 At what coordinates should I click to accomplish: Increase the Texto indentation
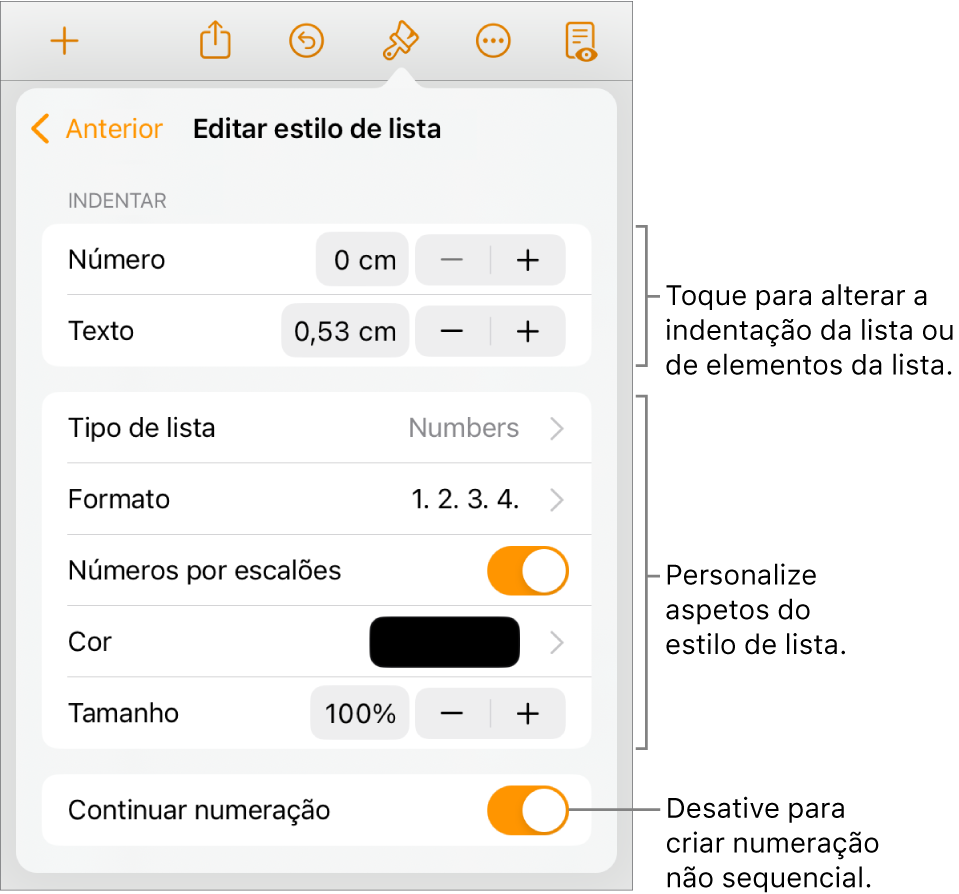pos(528,331)
